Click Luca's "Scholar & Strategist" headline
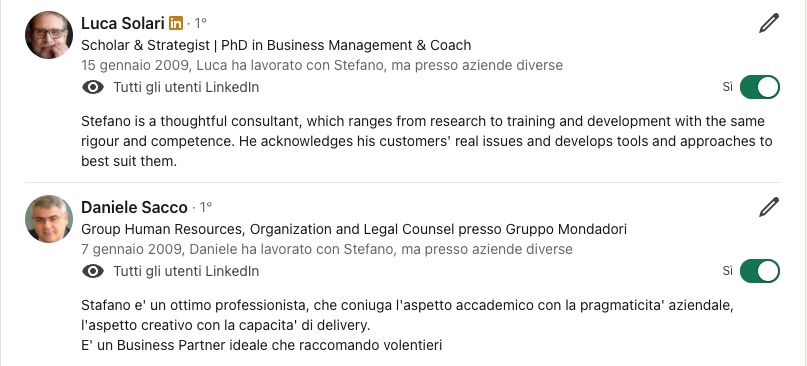The image size is (807, 366). 276,45
